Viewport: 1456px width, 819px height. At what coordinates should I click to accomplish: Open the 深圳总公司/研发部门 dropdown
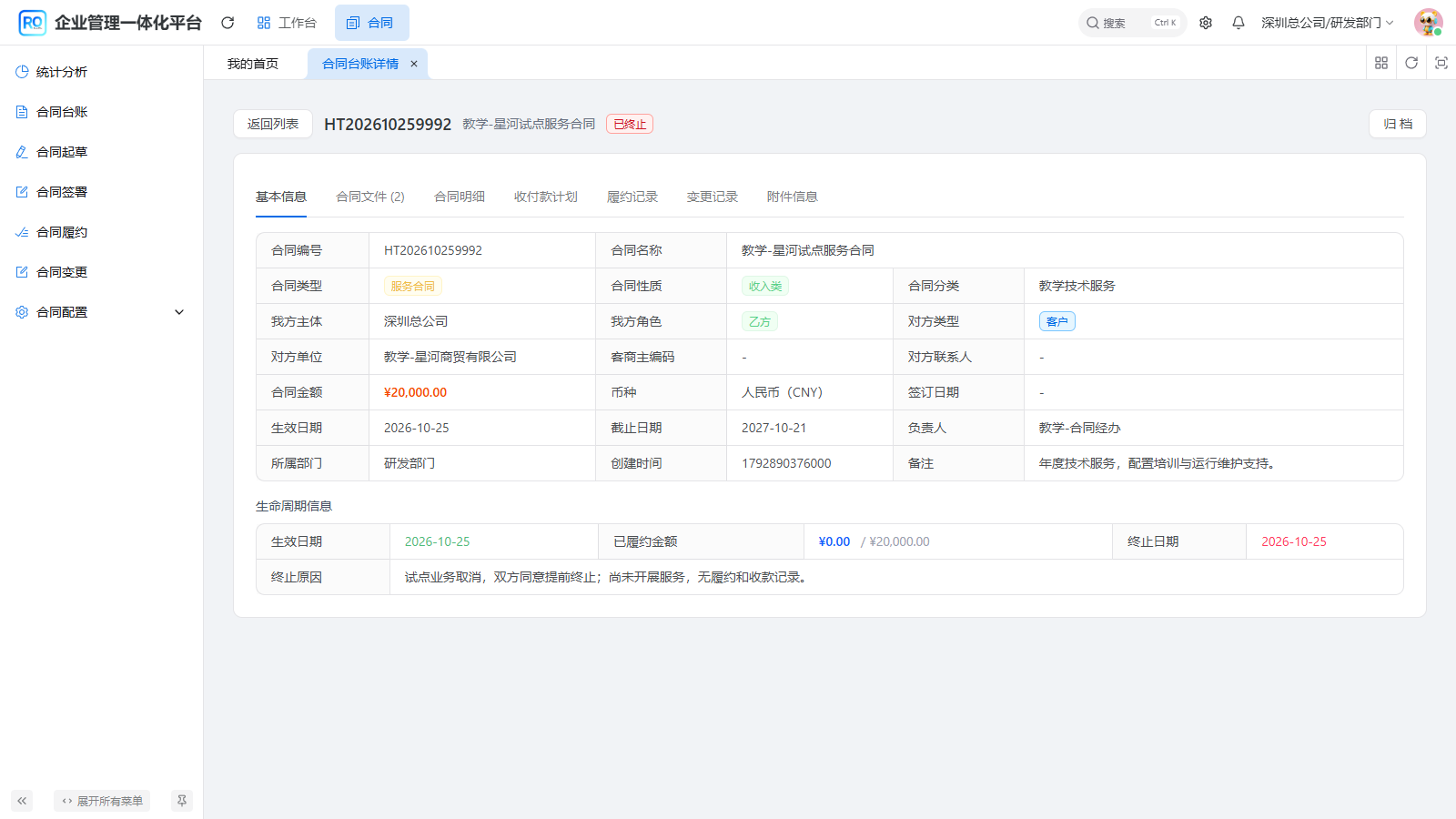(1327, 23)
